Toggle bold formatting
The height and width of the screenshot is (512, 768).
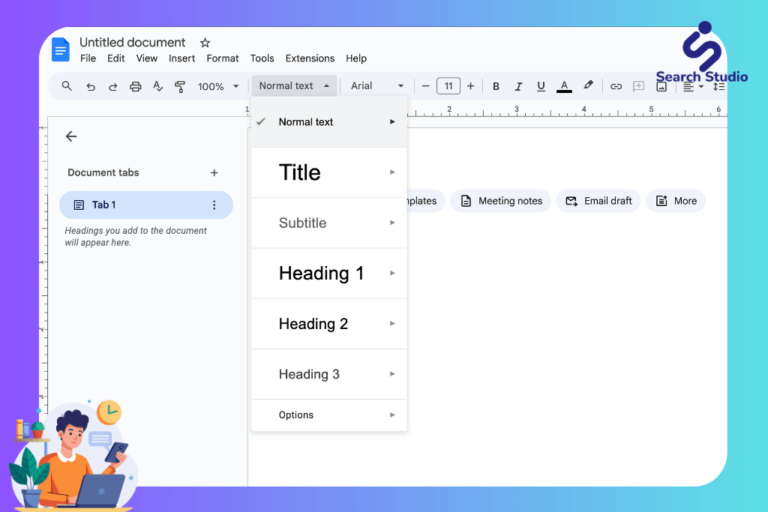(495, 86)
